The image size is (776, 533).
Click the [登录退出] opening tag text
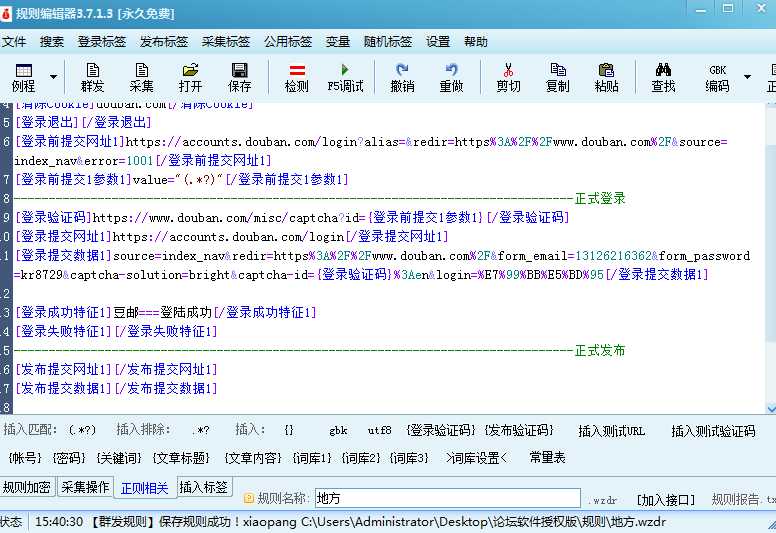(47, 122)
